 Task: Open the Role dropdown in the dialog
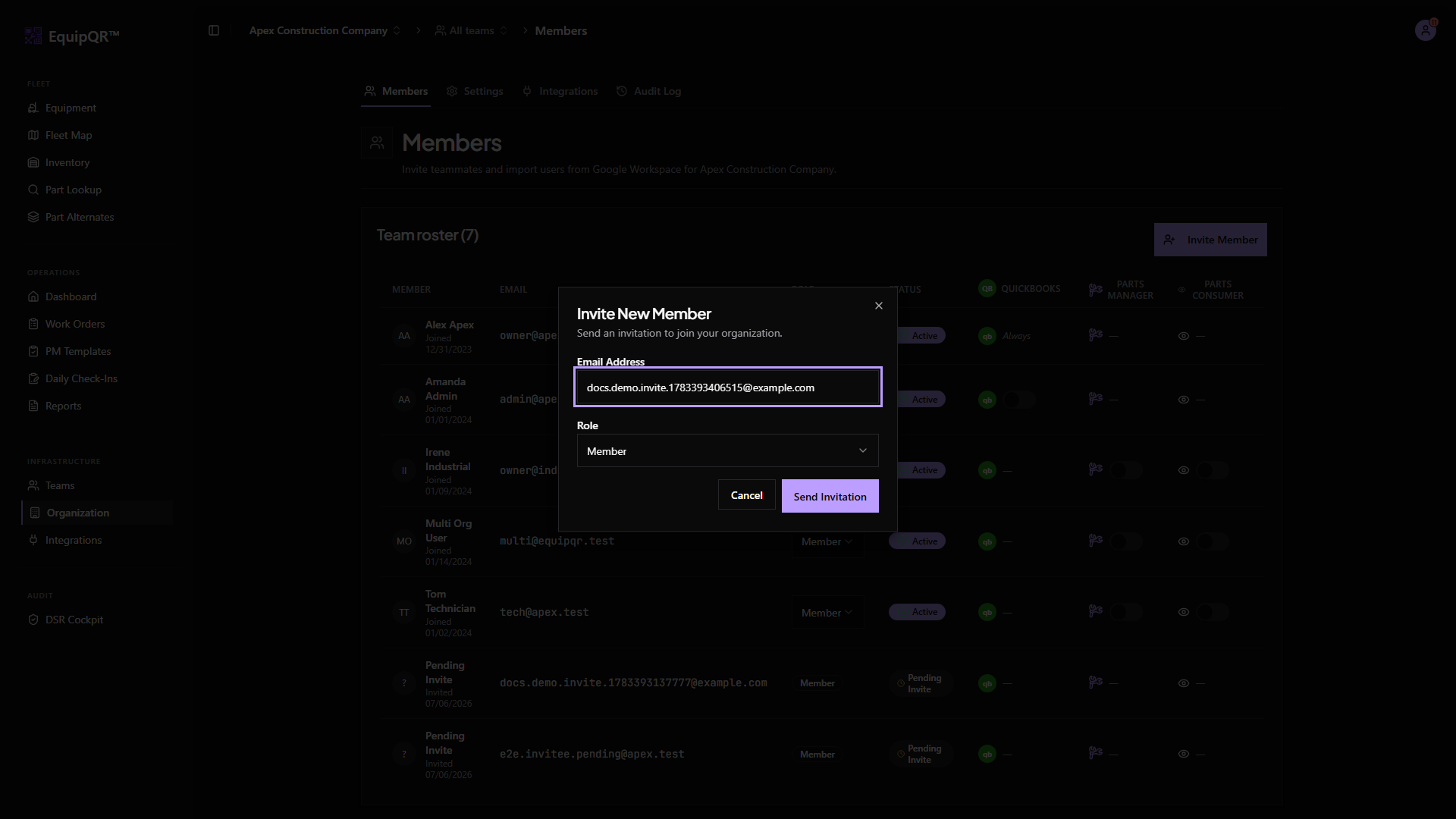(x=727, y=450)
